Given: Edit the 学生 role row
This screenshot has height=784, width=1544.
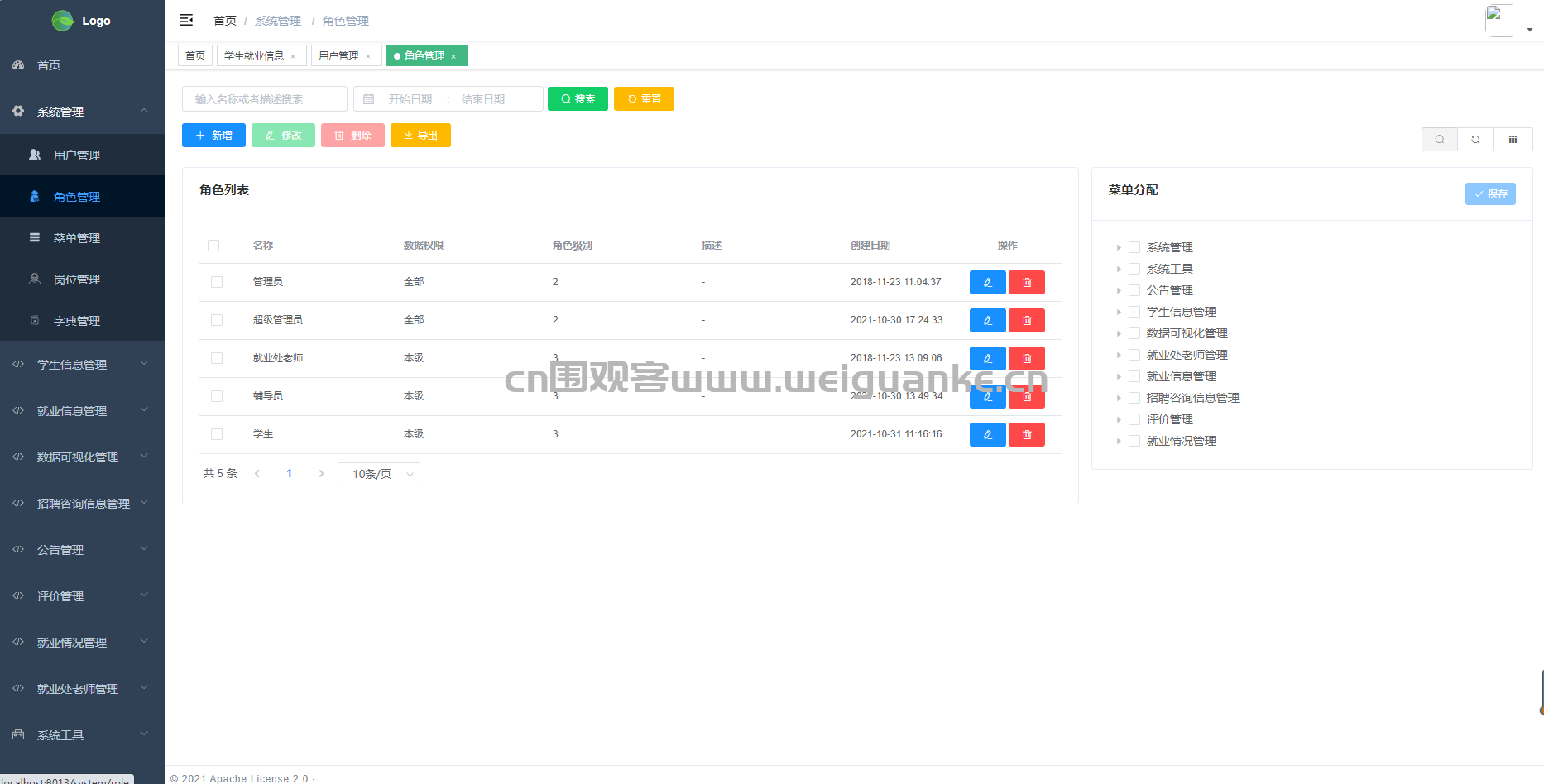Looking at the screenshot, I should (987, 435).
